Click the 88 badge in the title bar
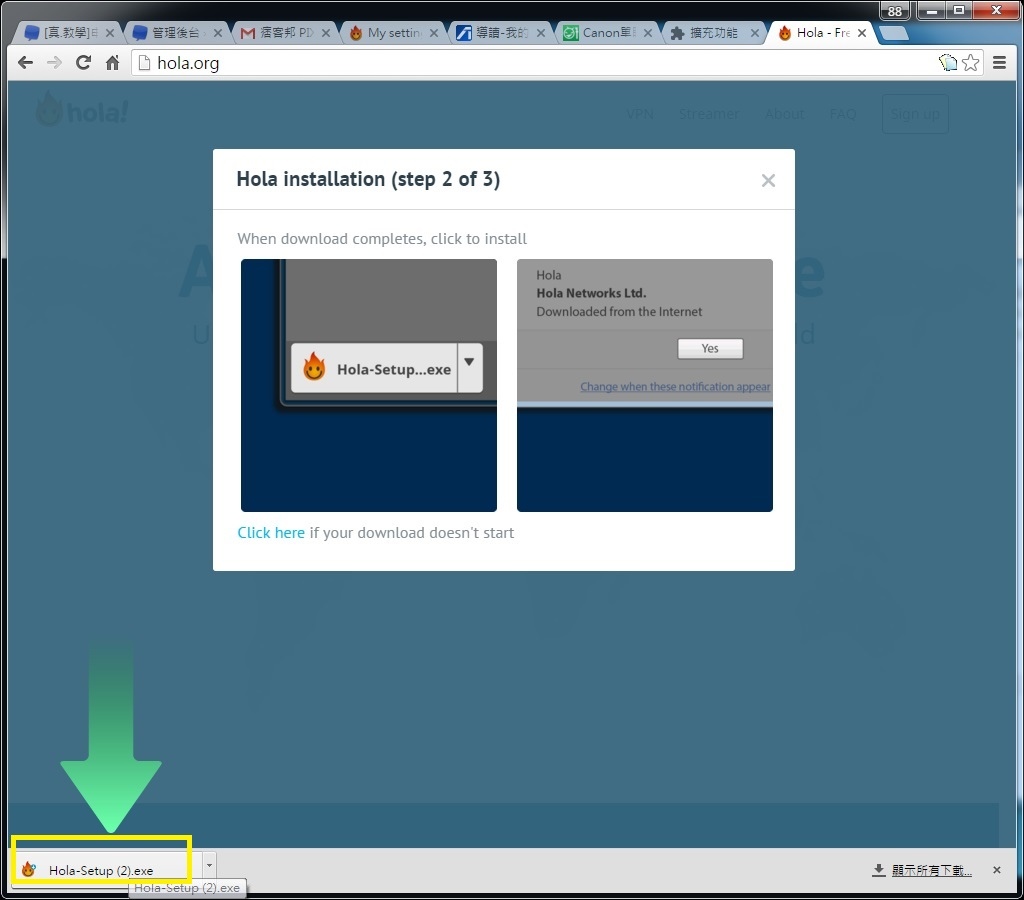 [895, 11]
